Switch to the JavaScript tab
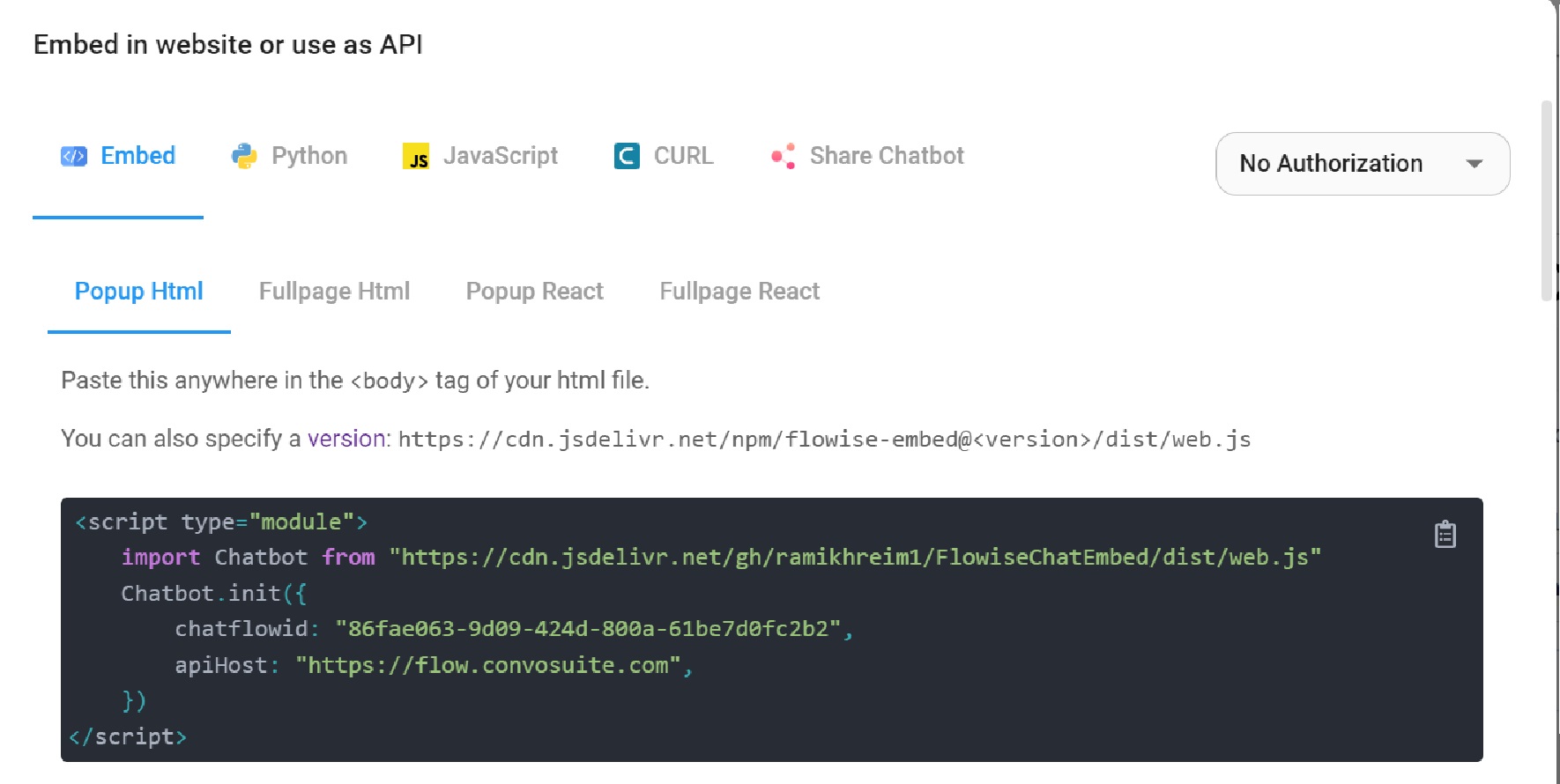Viewport: 1560px width, 784px height. 480,156
